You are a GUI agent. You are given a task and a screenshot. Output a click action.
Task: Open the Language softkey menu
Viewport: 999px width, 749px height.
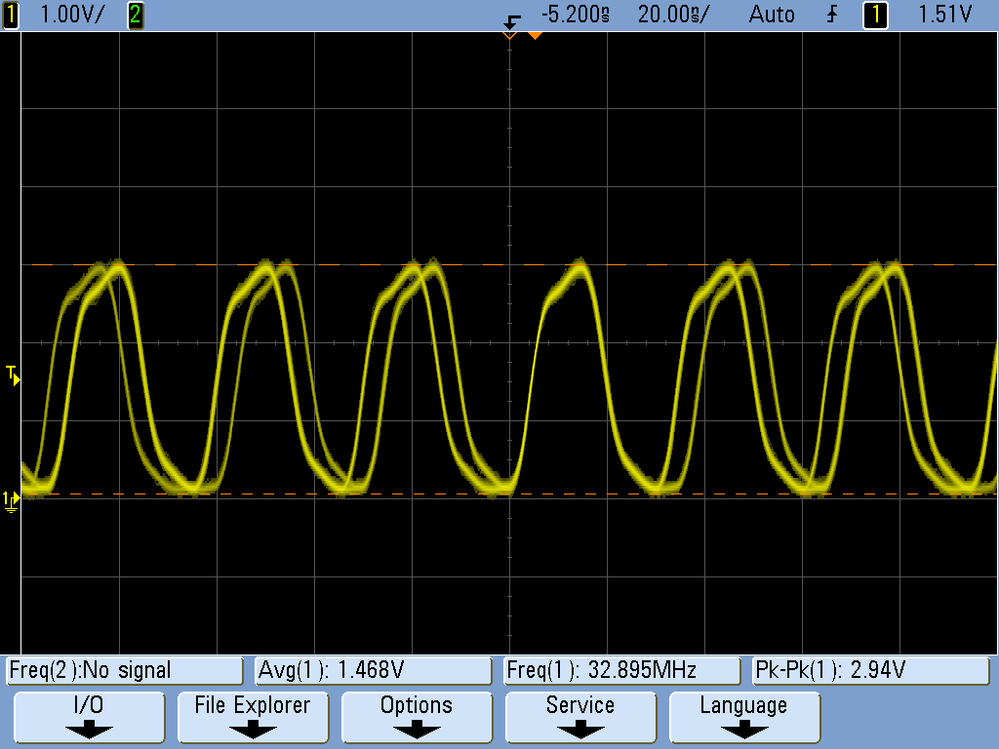(744, 718)
